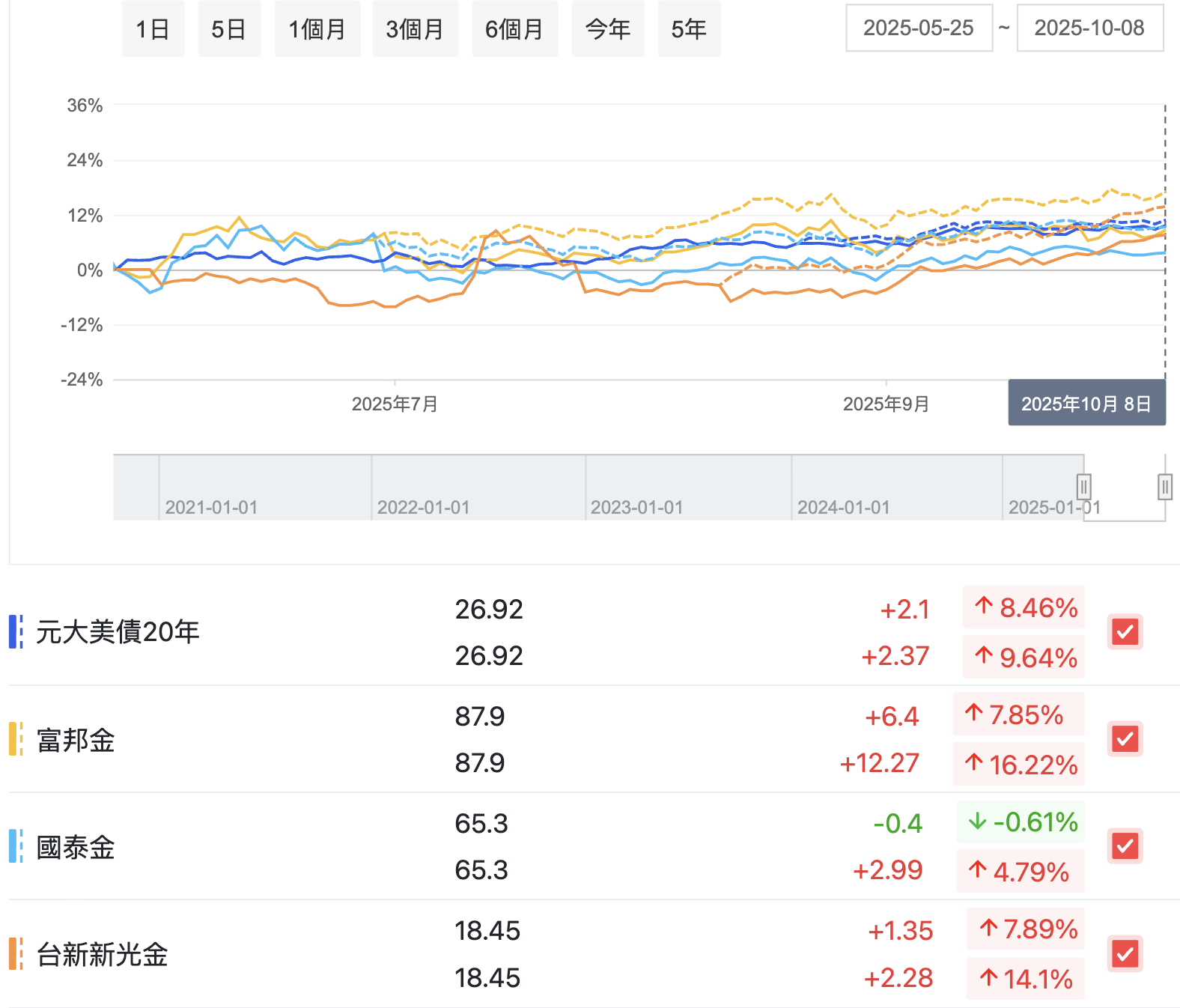Image resolution: width=1180 pixels, height=1008 pixels.
Task: Switch to the 5日 range
Action: pos(229,29)
